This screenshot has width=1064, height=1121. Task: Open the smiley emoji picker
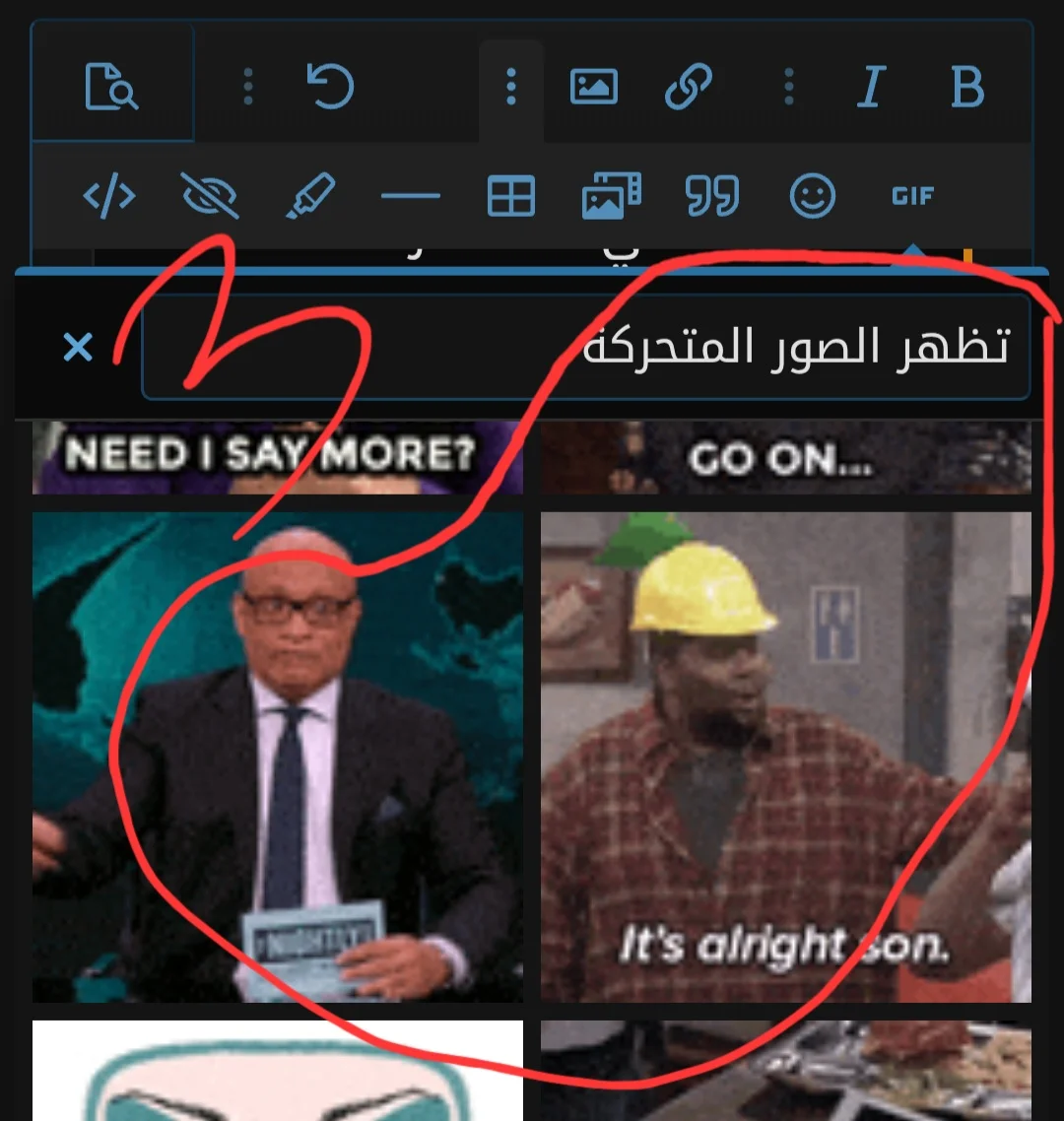813,195
